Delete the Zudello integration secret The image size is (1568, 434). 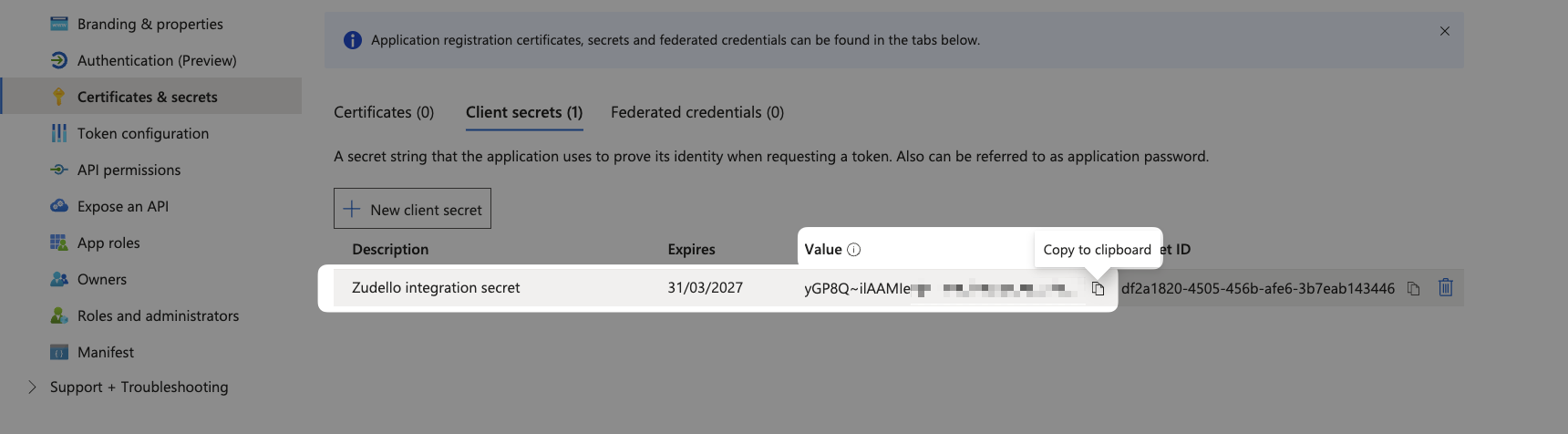[x=1445, y=287]
